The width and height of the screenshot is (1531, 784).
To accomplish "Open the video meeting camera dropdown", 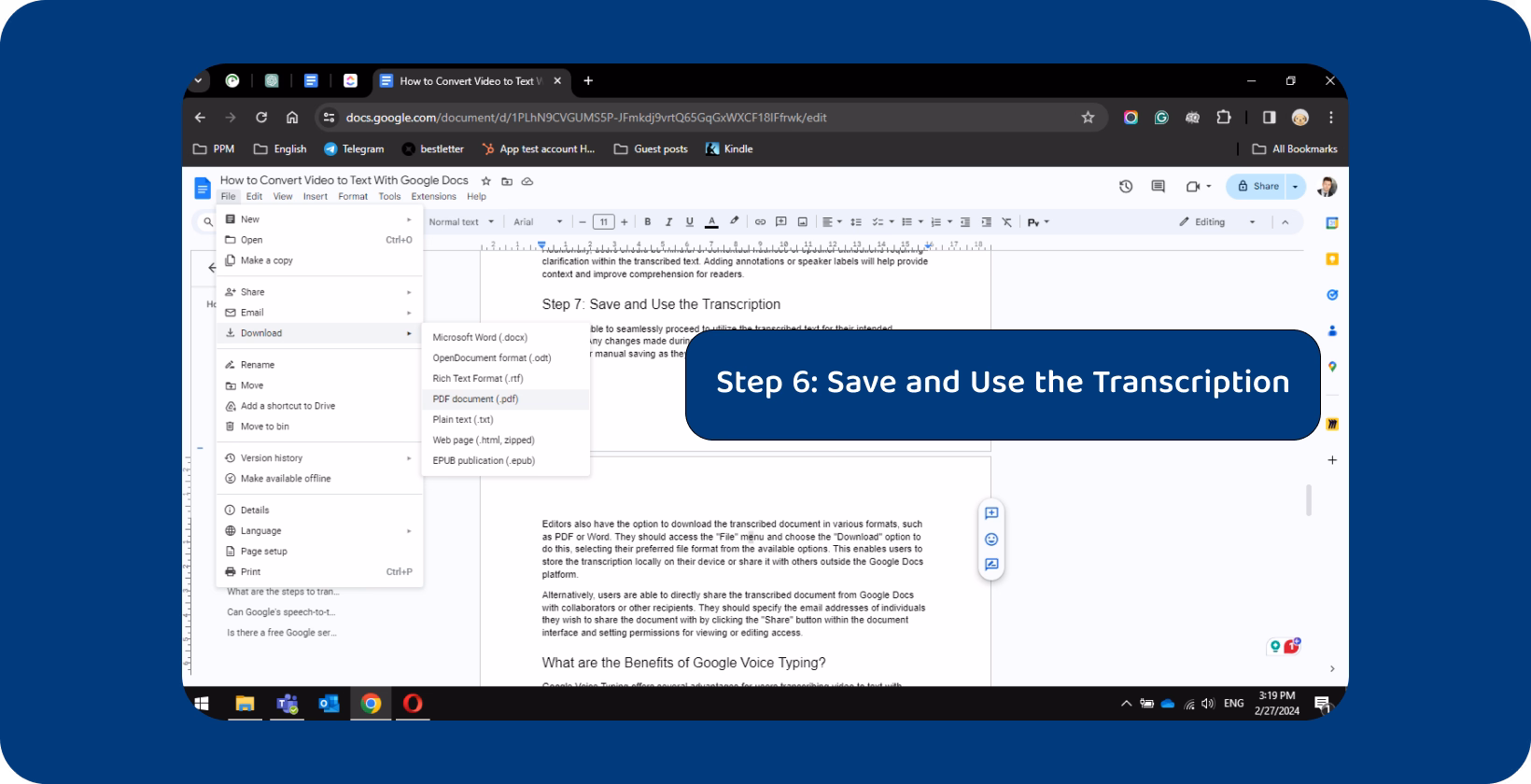I will (x=1199, y=187).
